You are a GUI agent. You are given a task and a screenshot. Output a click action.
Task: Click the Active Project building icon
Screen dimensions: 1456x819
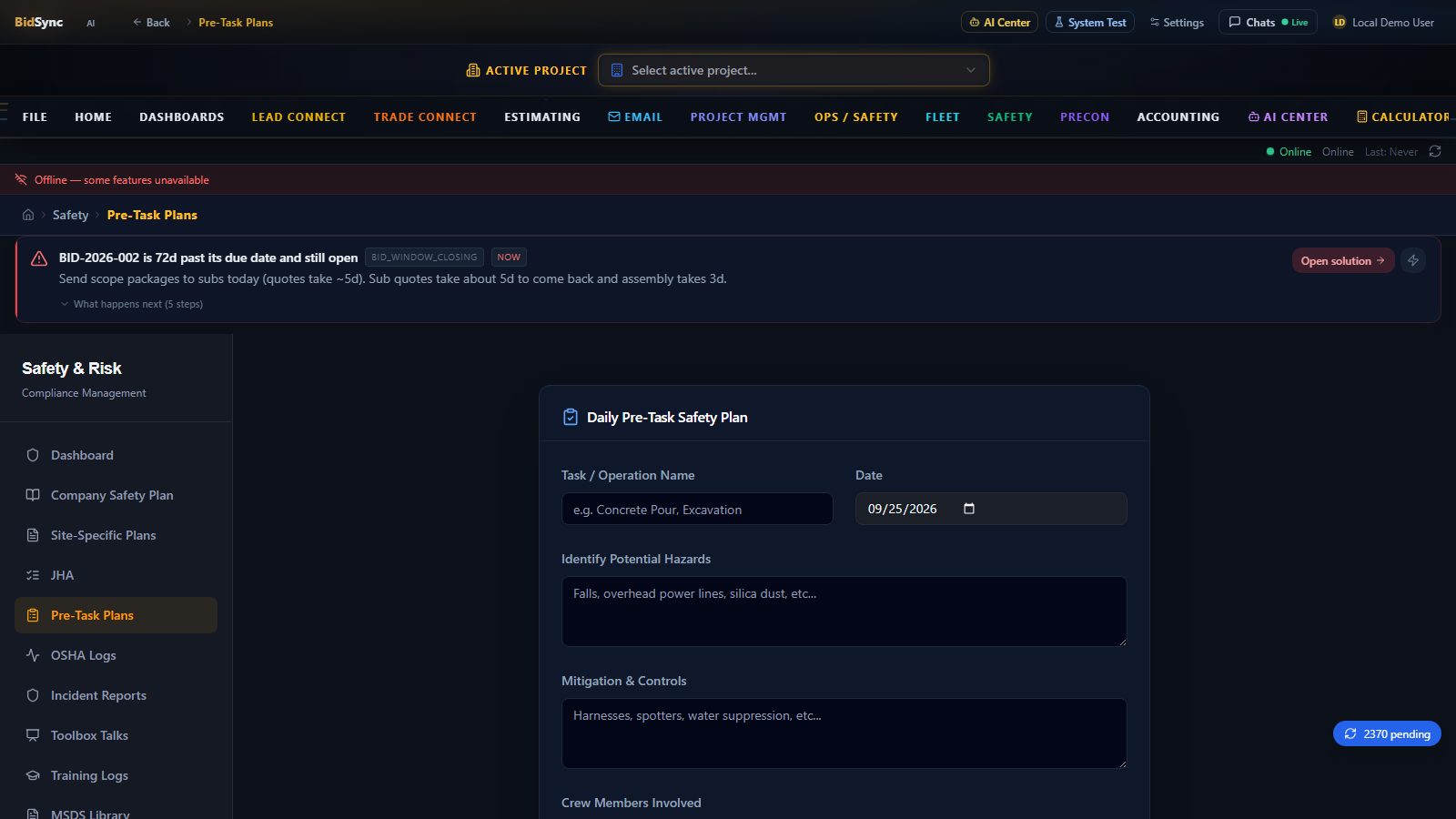(x=473, y=70)
